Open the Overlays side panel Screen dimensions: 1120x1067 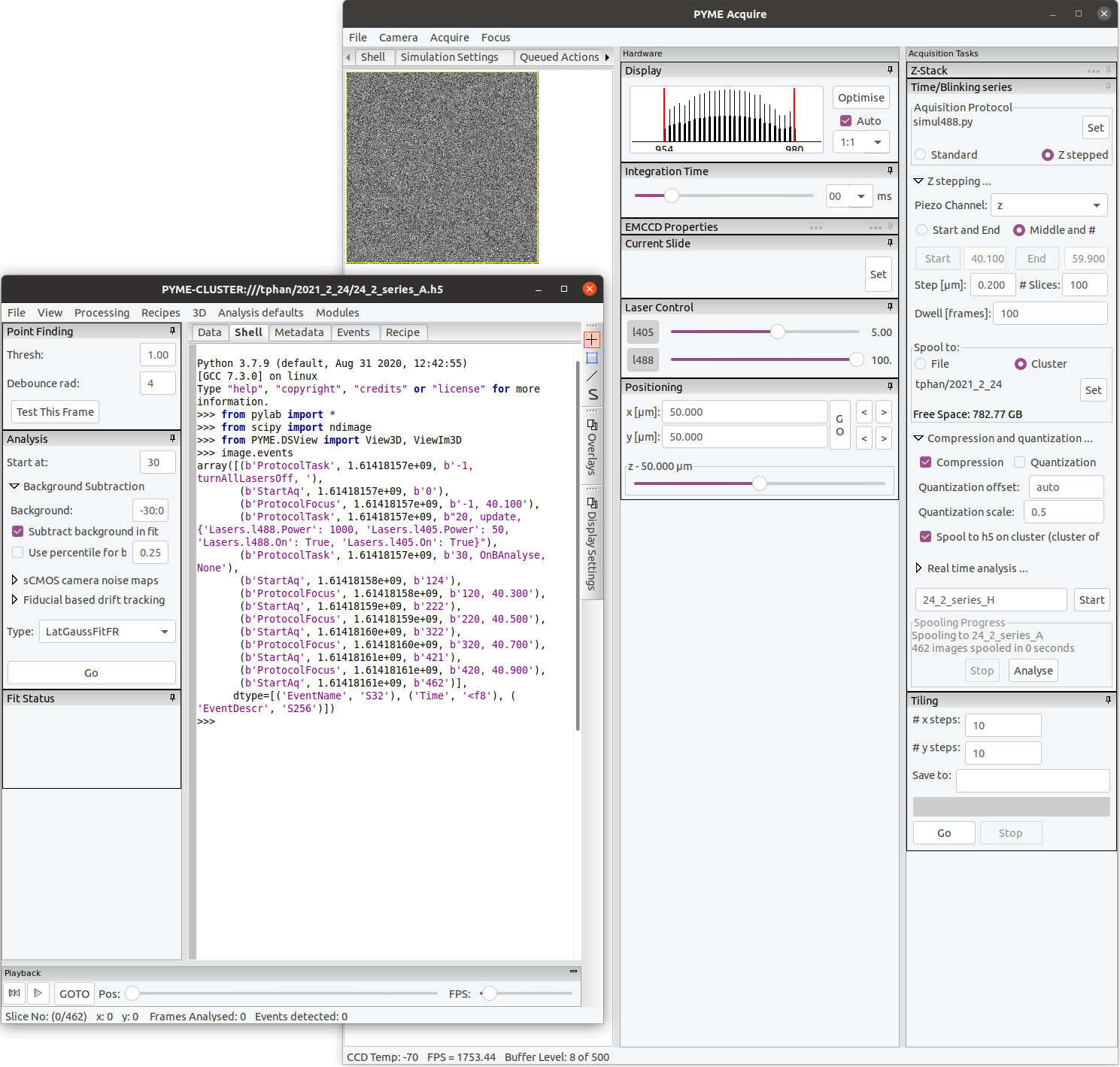pyautogui.click(x=592, y=451)
